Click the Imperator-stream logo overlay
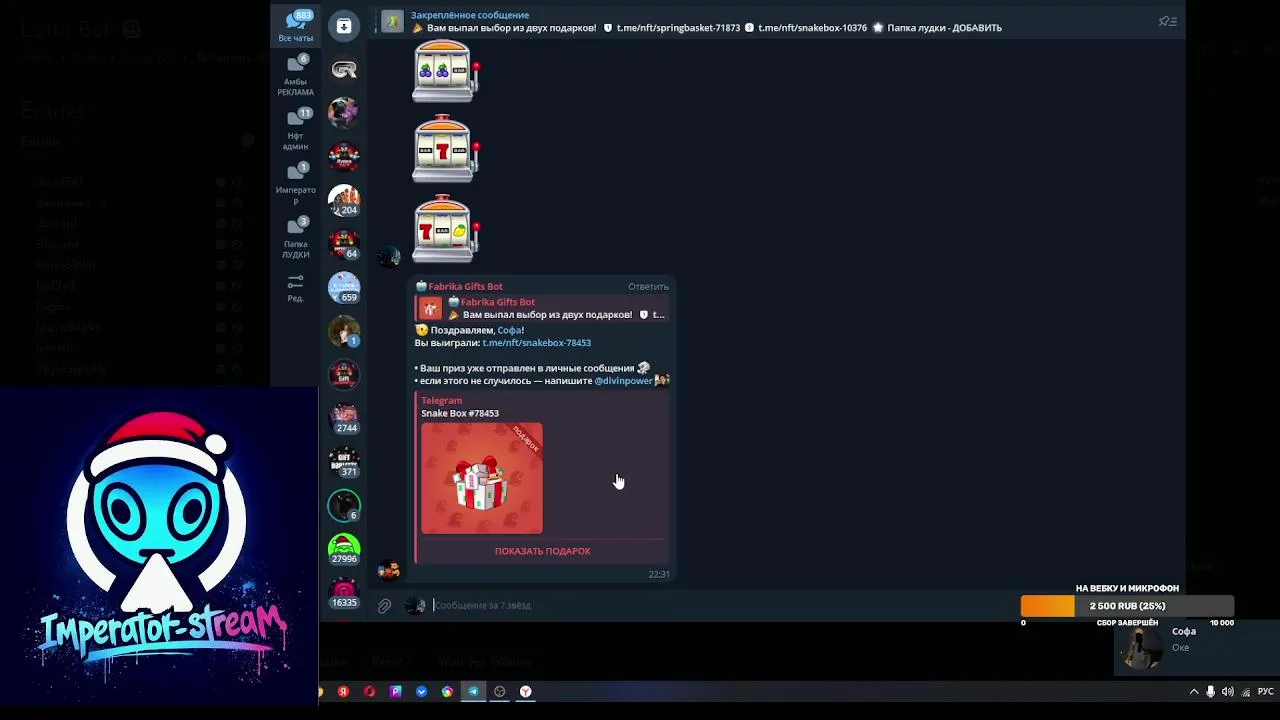The image size is (1280, 720). [160, 545]
